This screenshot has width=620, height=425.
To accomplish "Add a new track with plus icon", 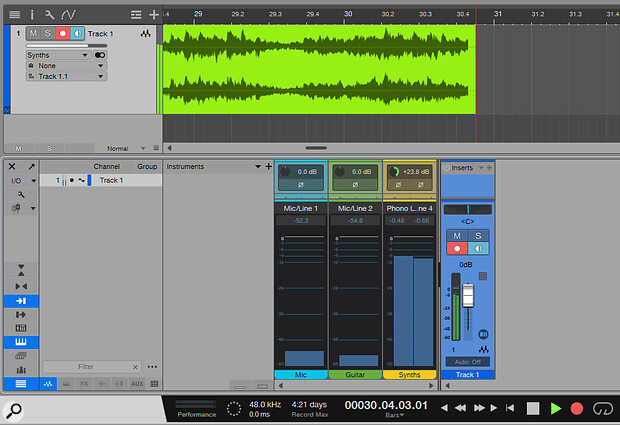I will (x=154, y=15).
